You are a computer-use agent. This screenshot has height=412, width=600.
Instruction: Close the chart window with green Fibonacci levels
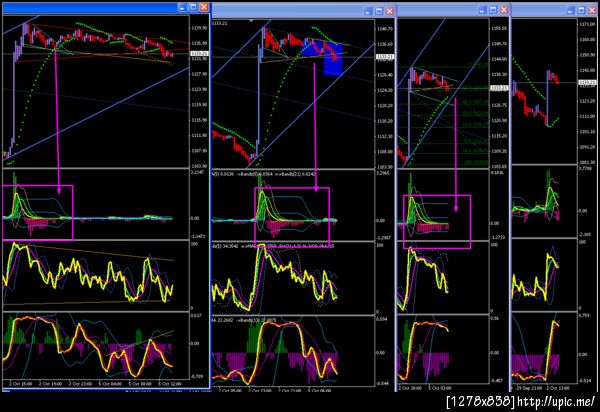[x=504, y=10]
